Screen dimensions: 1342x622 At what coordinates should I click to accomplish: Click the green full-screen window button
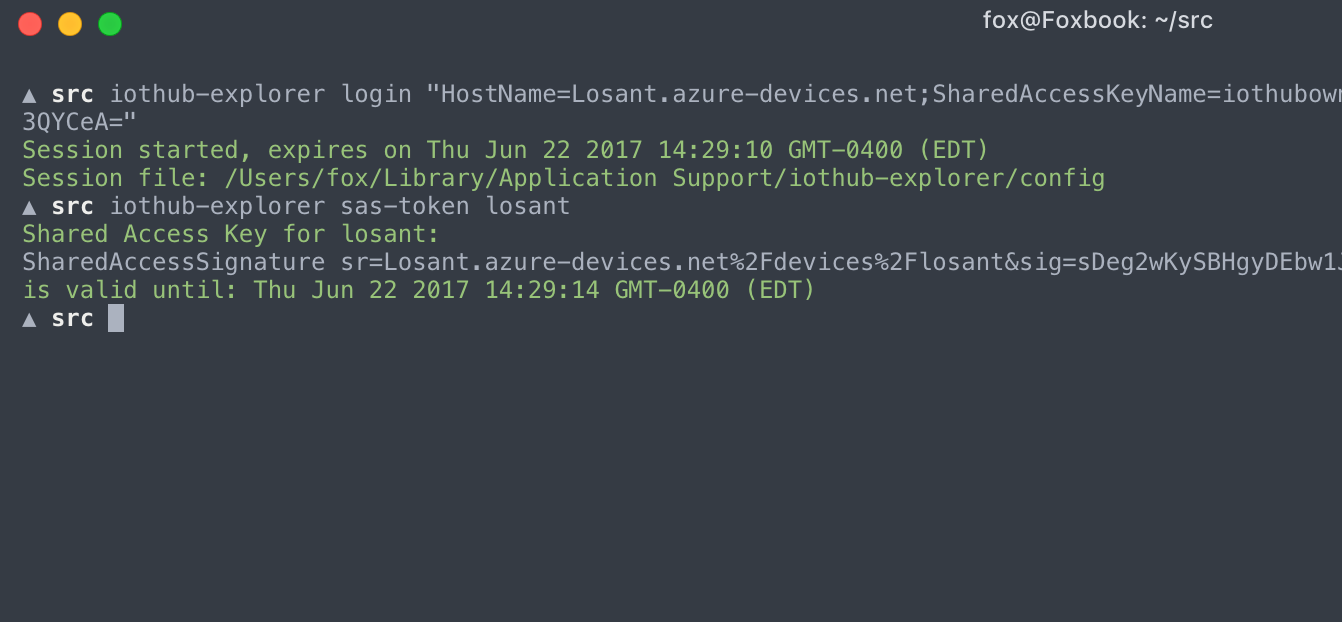pyautogui.click(x=110, y=24)
